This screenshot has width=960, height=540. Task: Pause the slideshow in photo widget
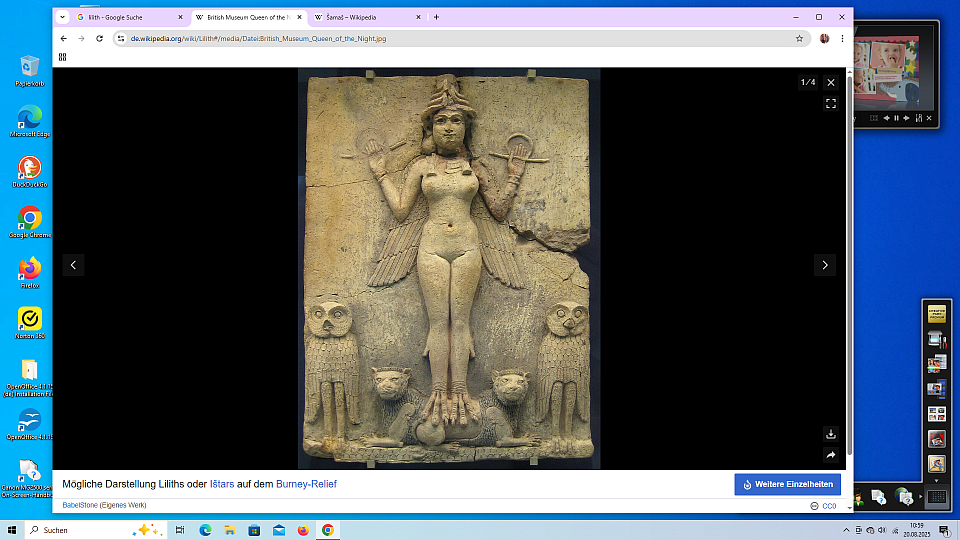coord(896,118)
